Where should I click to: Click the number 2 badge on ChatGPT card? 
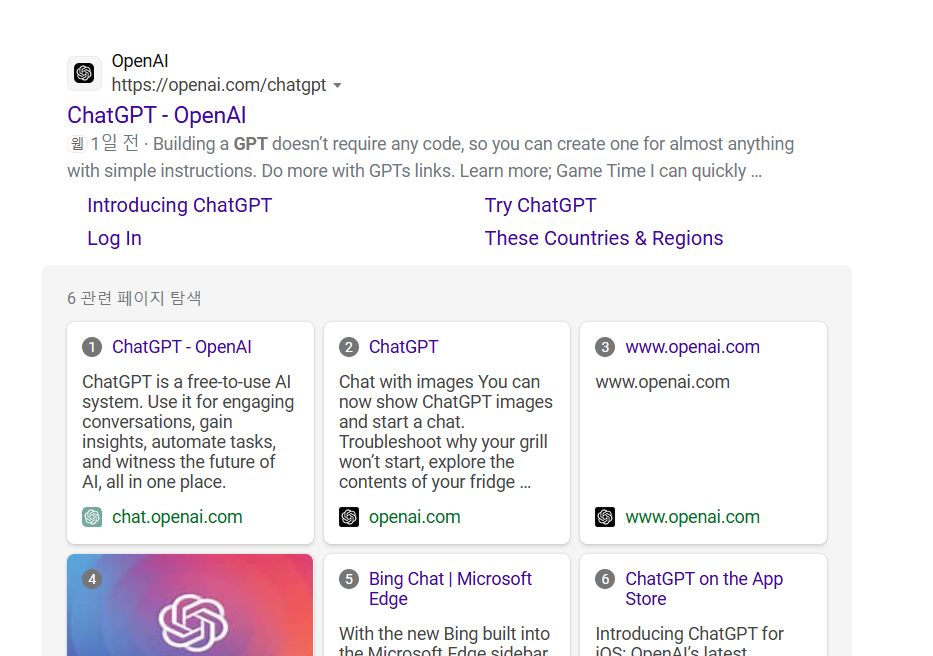[x=349, y=347]
